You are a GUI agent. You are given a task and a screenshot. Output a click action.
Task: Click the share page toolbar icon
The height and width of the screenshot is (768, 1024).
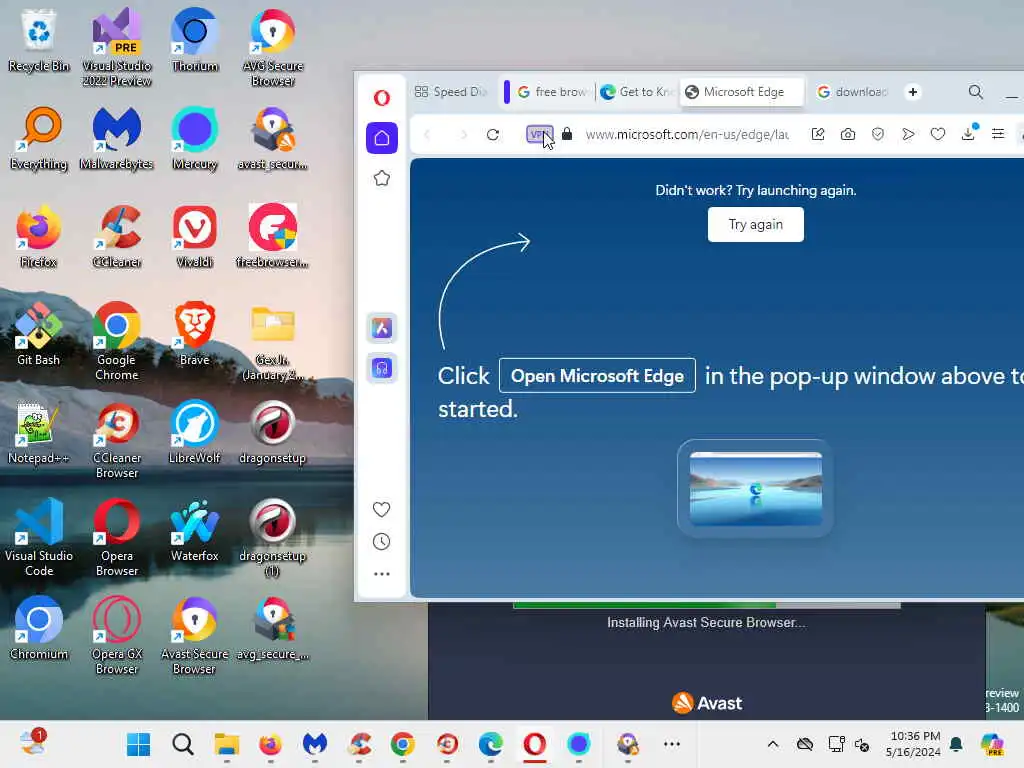(818, 134)
